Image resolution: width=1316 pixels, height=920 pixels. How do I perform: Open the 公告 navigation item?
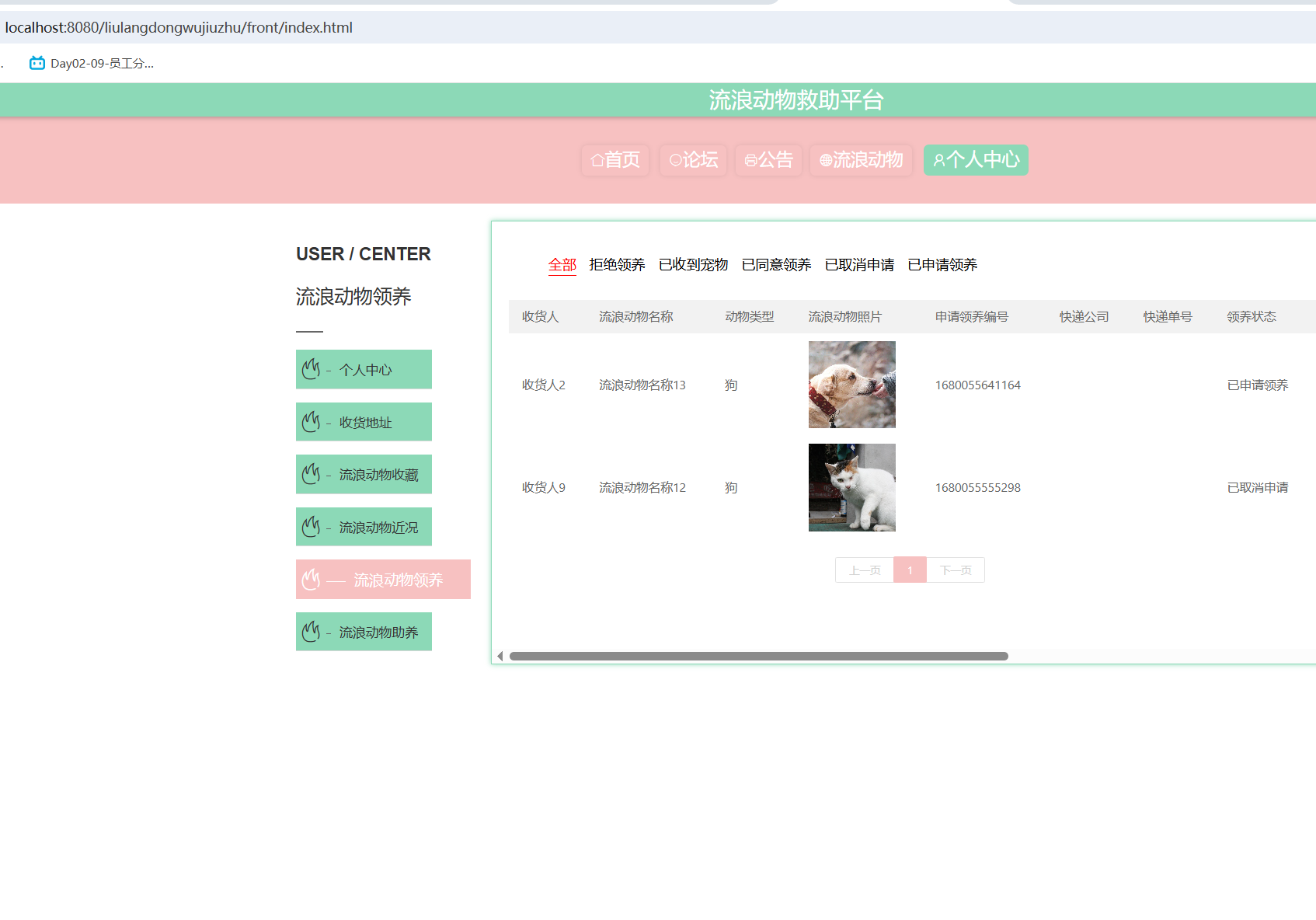(768, 160)
